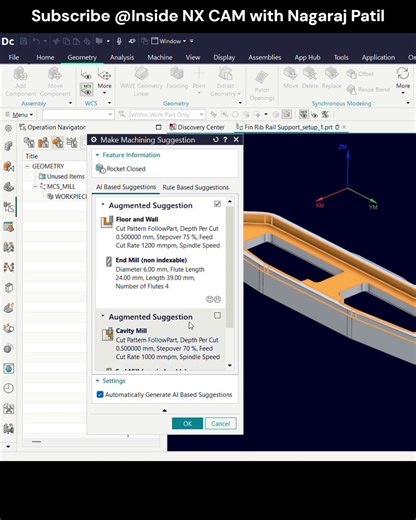Viewport: 416px width, 520px height.
Task: Click the save icon in the top toolbar
Action: point(23,41)
